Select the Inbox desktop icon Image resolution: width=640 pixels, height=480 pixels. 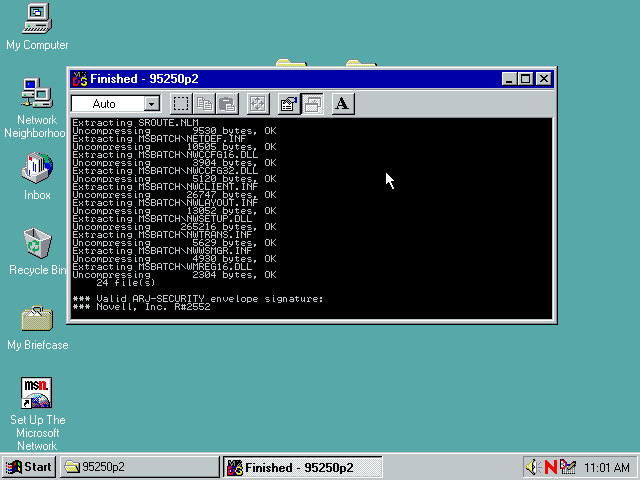pyautogui.click(x=37, y=176)
